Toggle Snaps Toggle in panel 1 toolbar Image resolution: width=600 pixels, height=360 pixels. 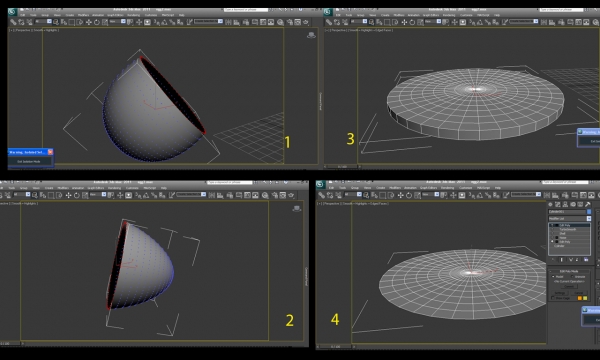pos(157,22)
